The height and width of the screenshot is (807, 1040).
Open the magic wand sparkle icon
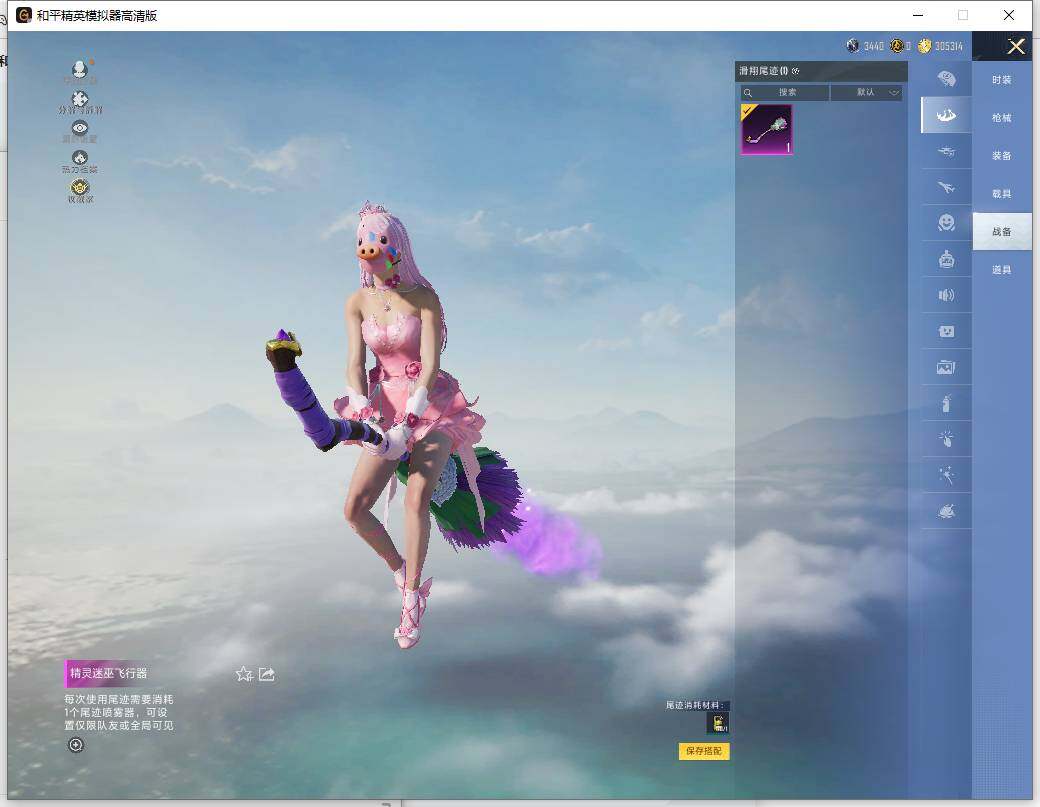946,475
